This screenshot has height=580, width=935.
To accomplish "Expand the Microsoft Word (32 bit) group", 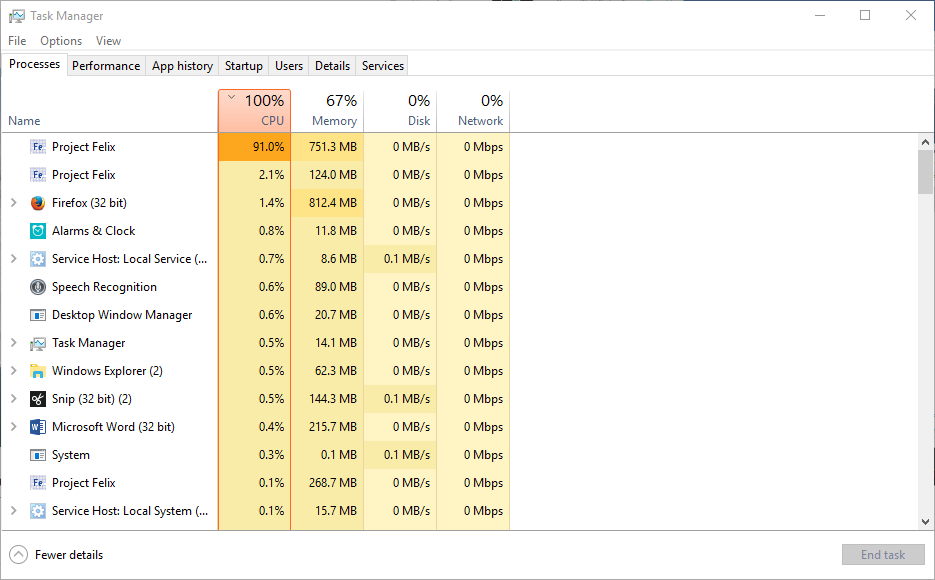I will [14, 427].
